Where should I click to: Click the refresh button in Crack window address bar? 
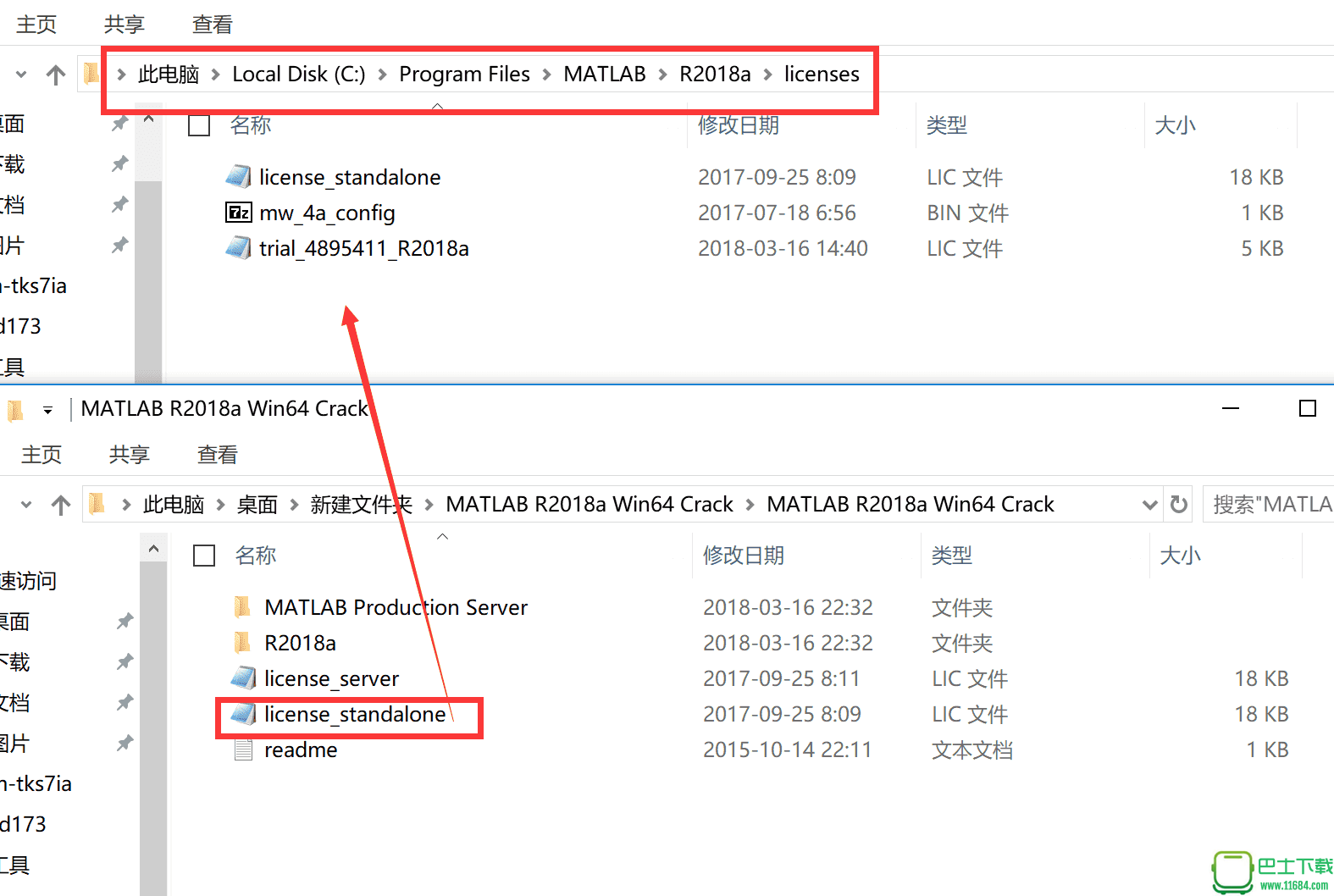(1178, 505)
